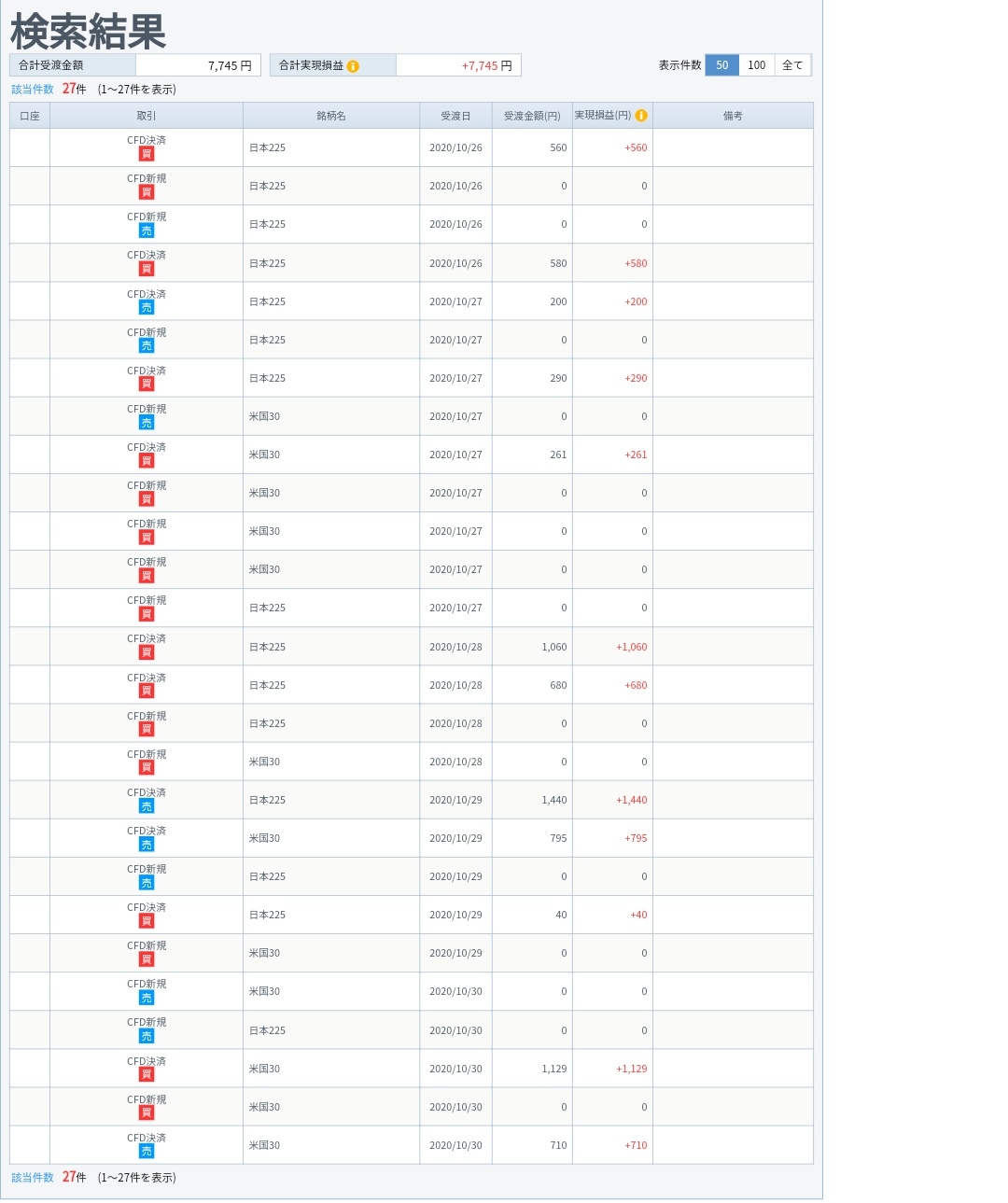
Task: Click 該当件数 27件 text below the table
Action: pyautogui.click(x=49, y=1178)
